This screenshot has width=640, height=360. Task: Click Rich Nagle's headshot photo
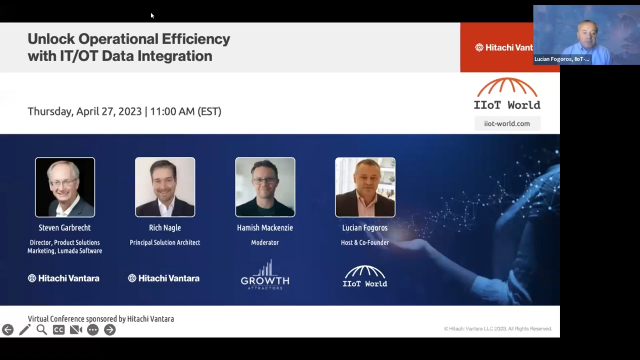coord(165,187)
